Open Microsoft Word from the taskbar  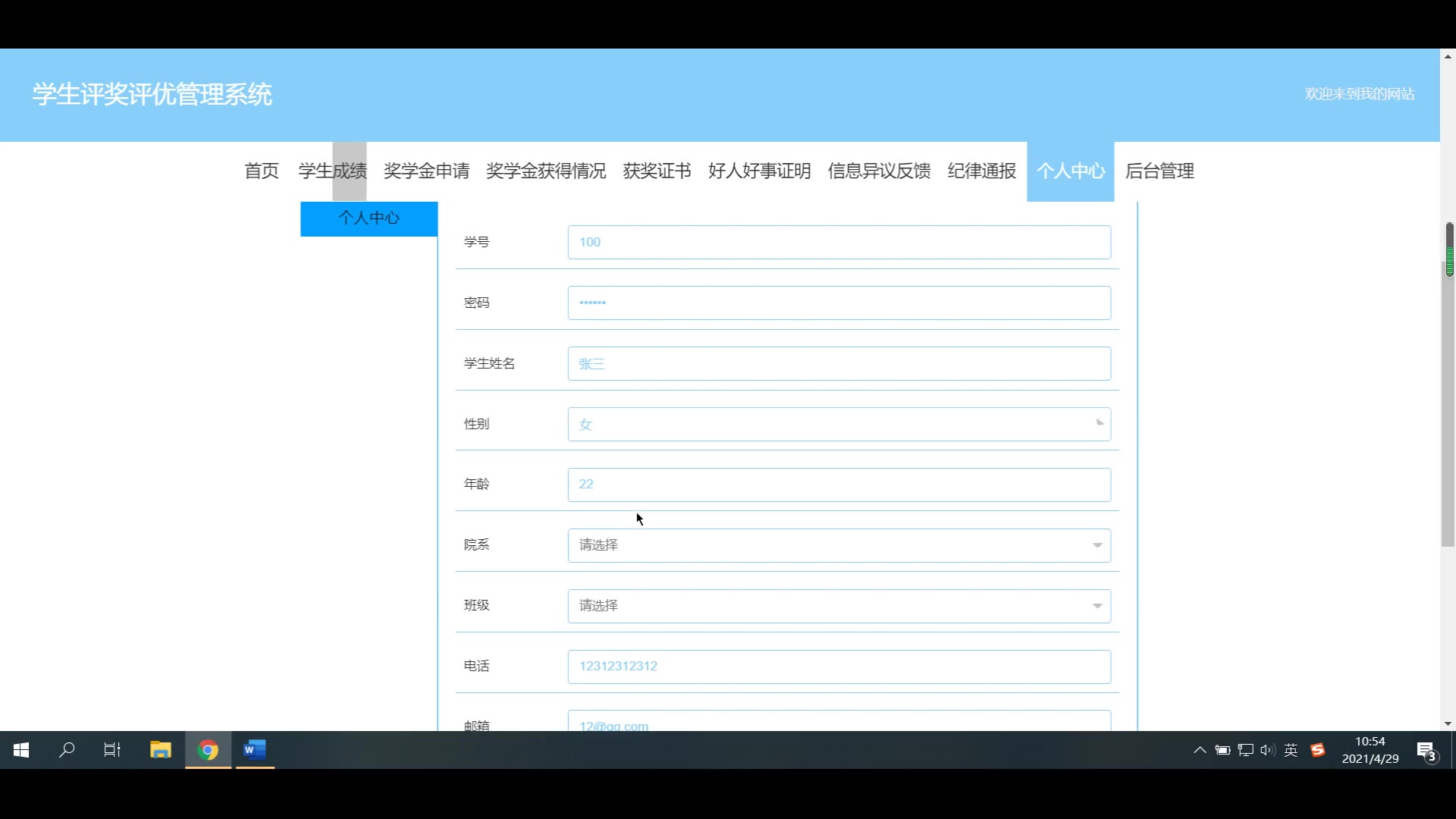tap(255, 750)
